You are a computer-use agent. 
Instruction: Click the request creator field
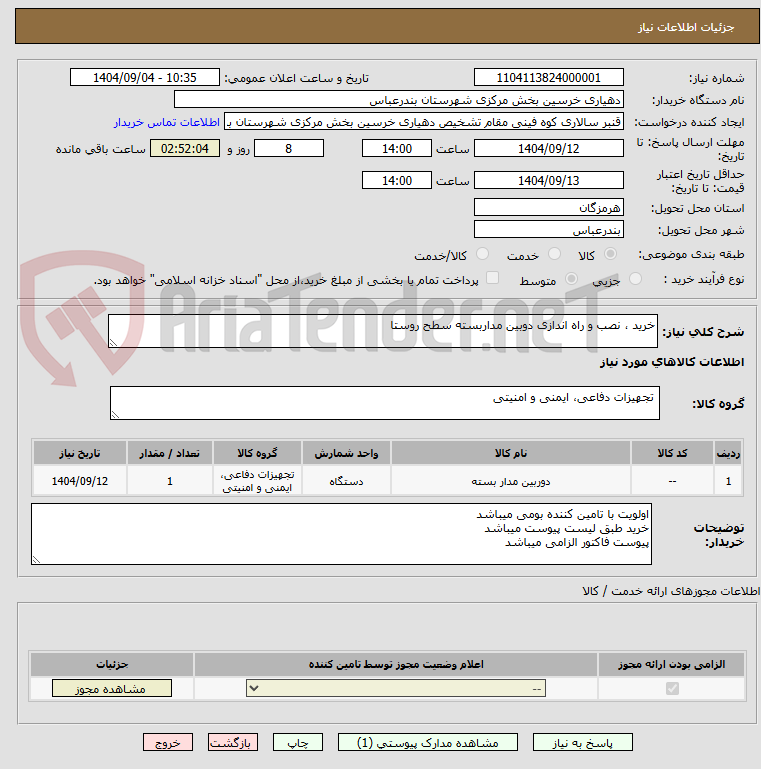coord(424,122)
